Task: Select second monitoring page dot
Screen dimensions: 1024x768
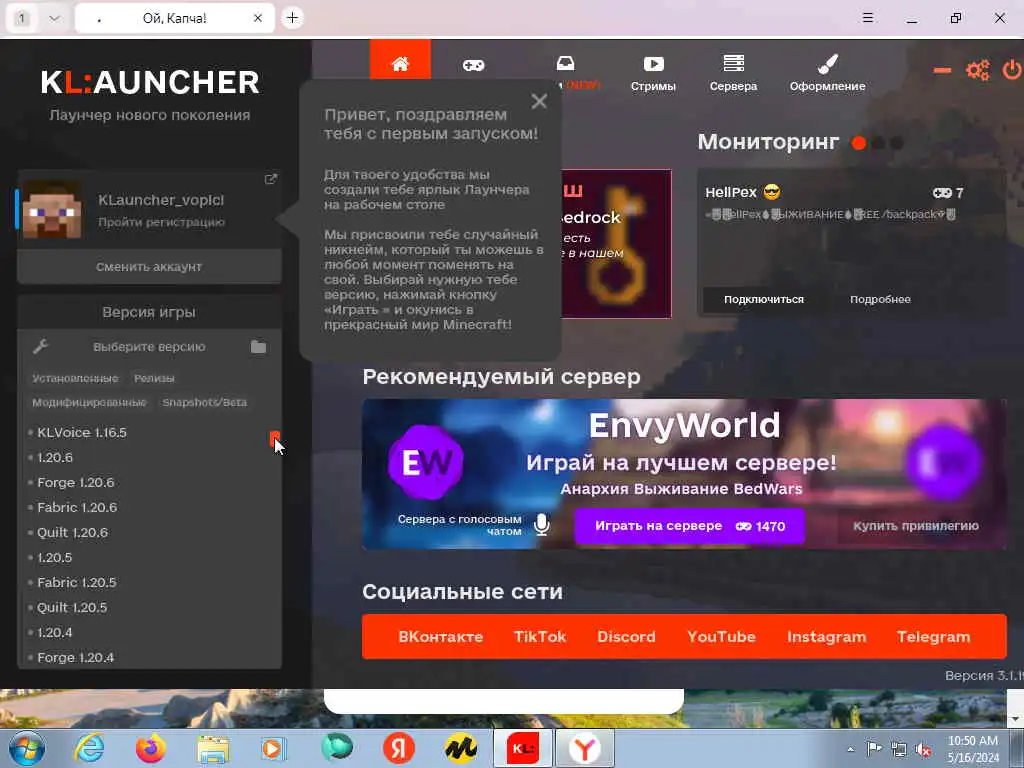Action: coord(879,142)
